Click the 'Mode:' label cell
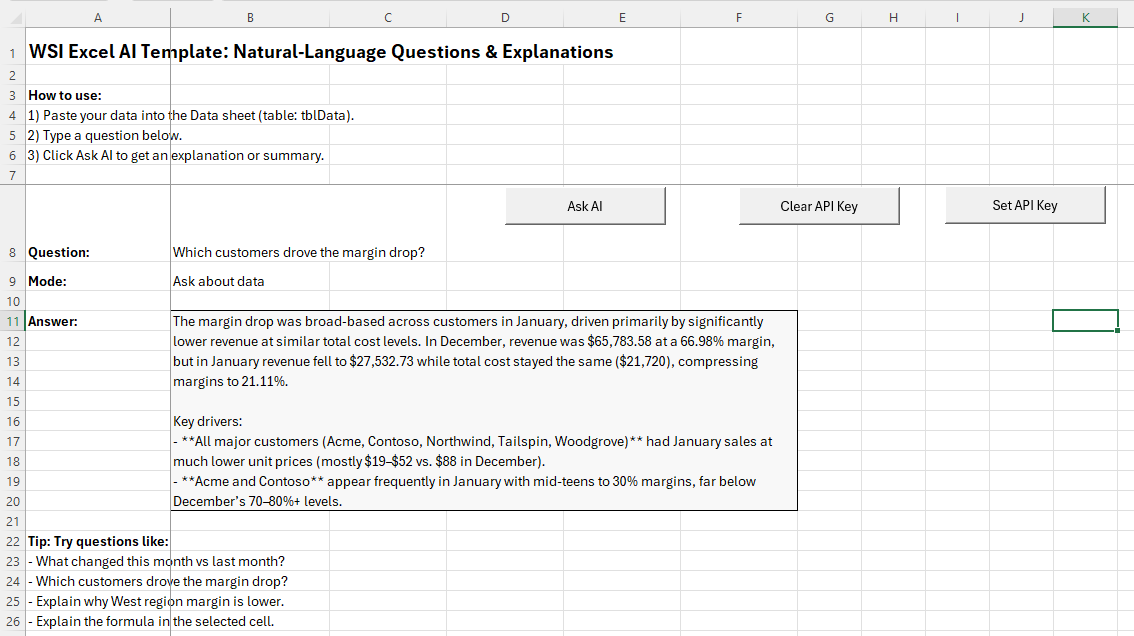This screenshot has height=636, width=1134. pyautogui.click(x=48, y=282)
